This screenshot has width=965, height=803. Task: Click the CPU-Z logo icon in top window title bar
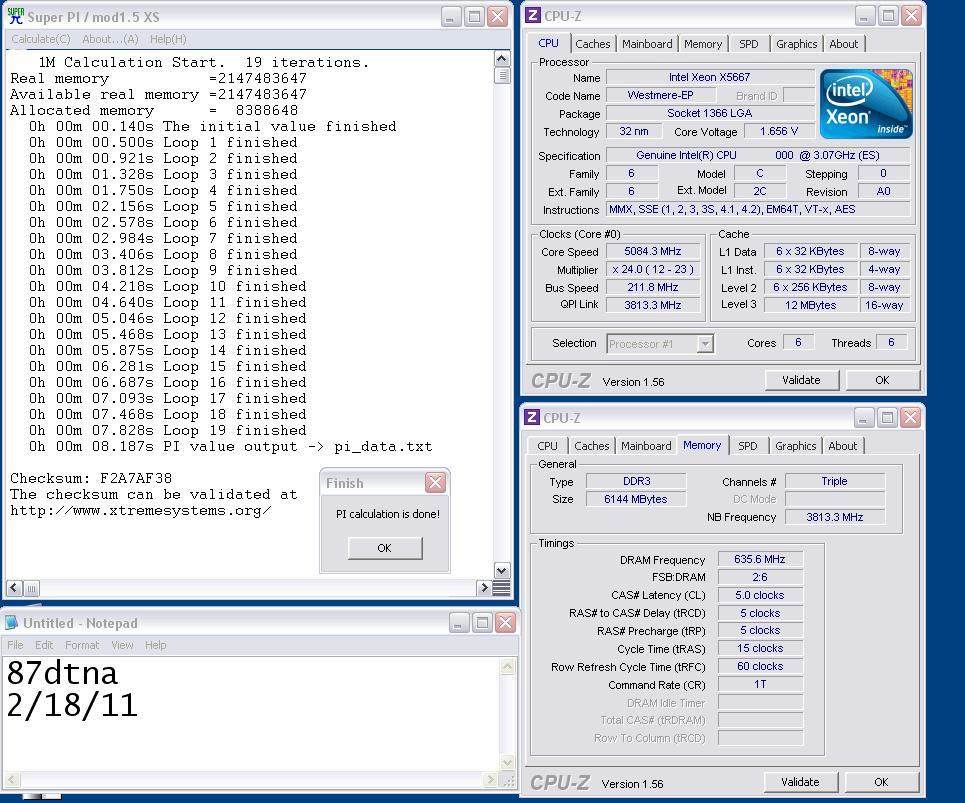tap(532, 15)
